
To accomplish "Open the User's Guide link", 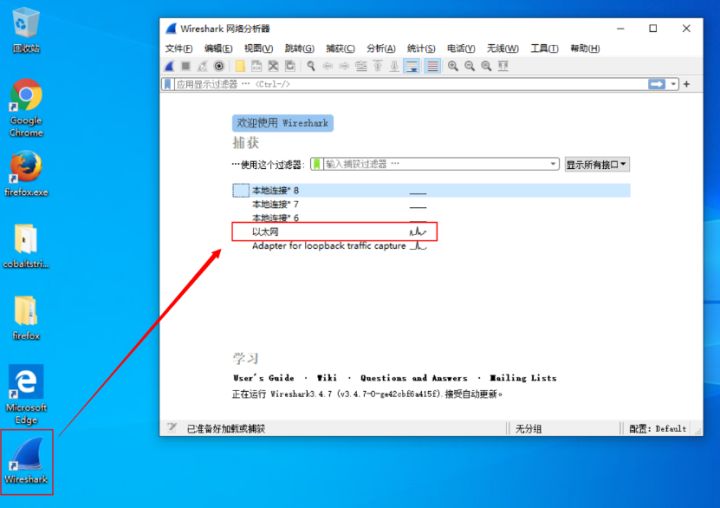I will [x=264, y=378].
